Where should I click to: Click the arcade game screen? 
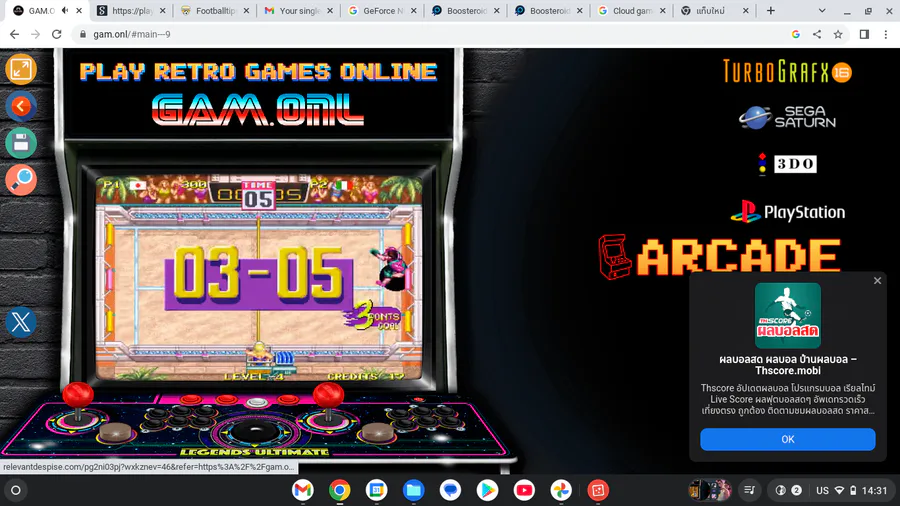(258, 278)
